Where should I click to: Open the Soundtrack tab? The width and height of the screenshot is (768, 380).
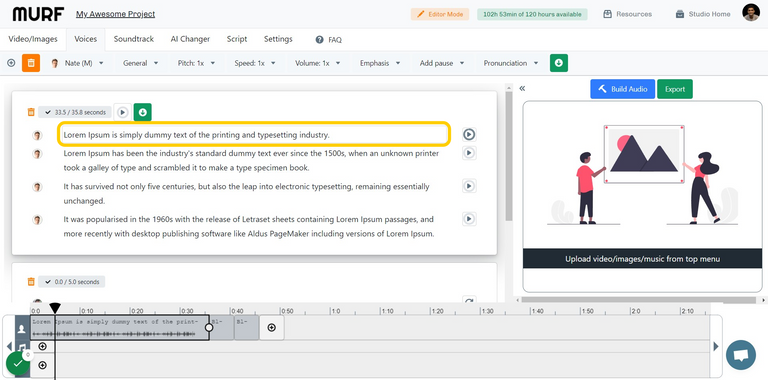pyautogui.click(x=134, y=39)
